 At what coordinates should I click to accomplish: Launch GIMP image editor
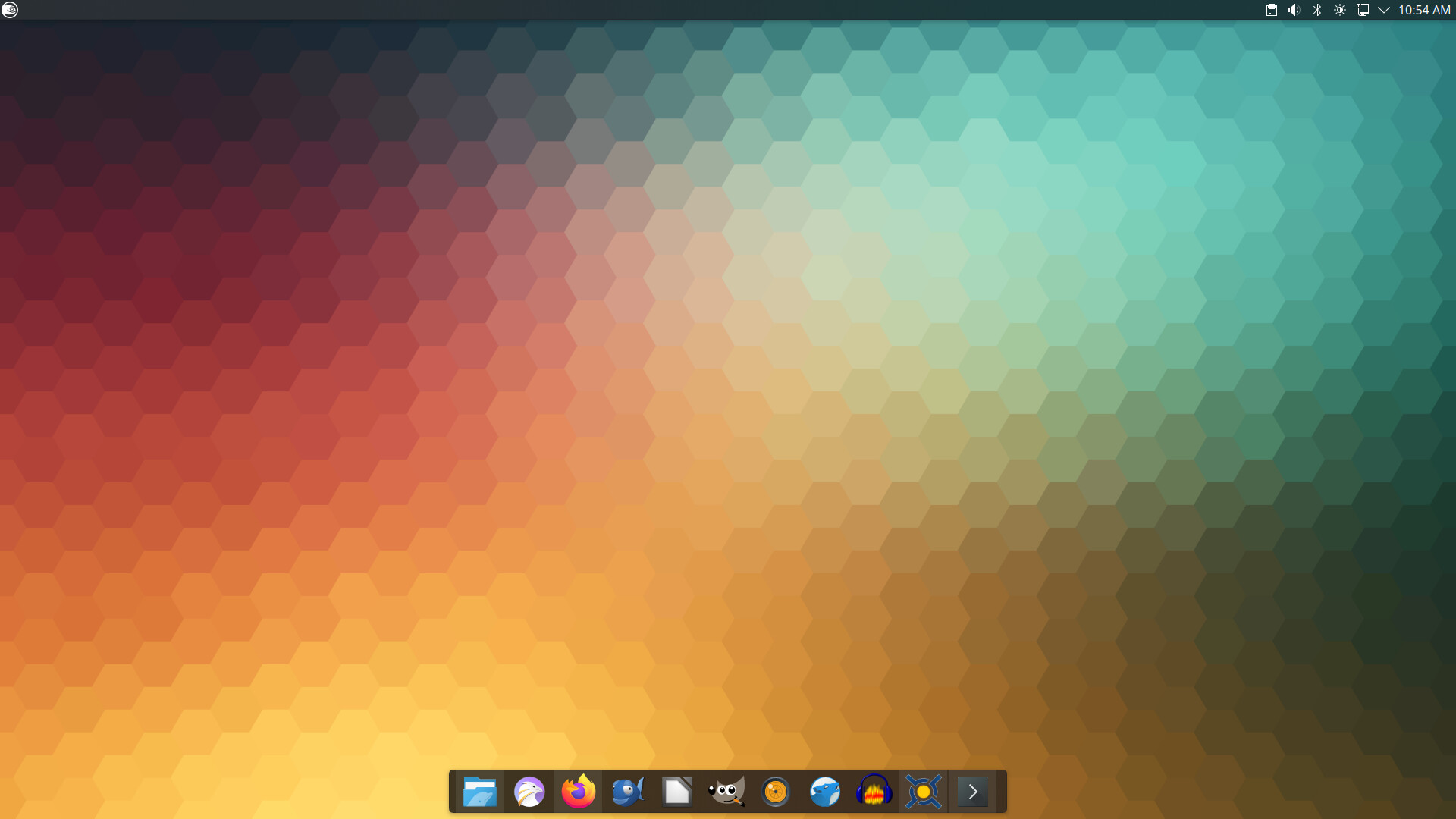(x=726, y=792)
